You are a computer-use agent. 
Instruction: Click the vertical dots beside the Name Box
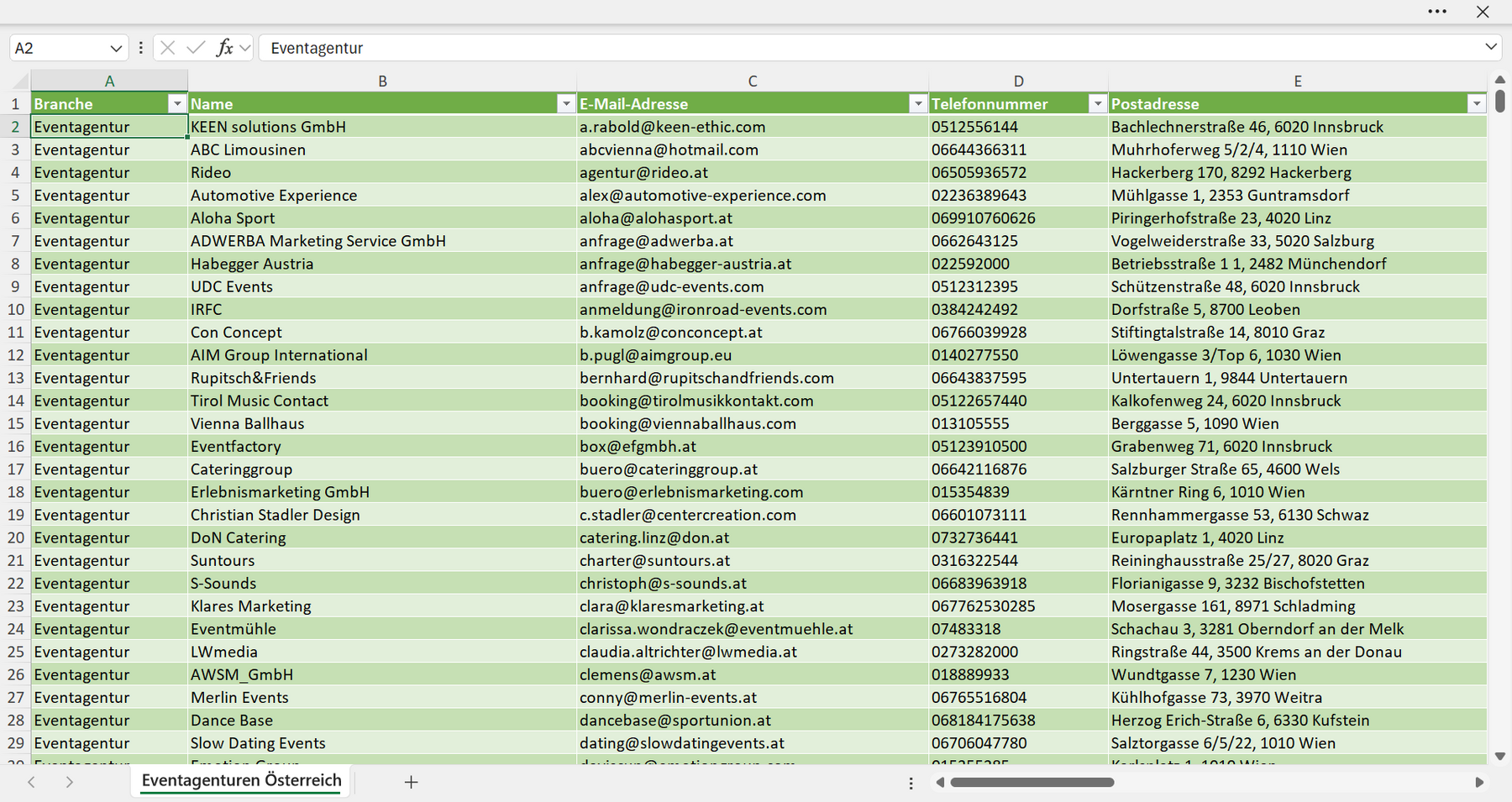point(140,48)
